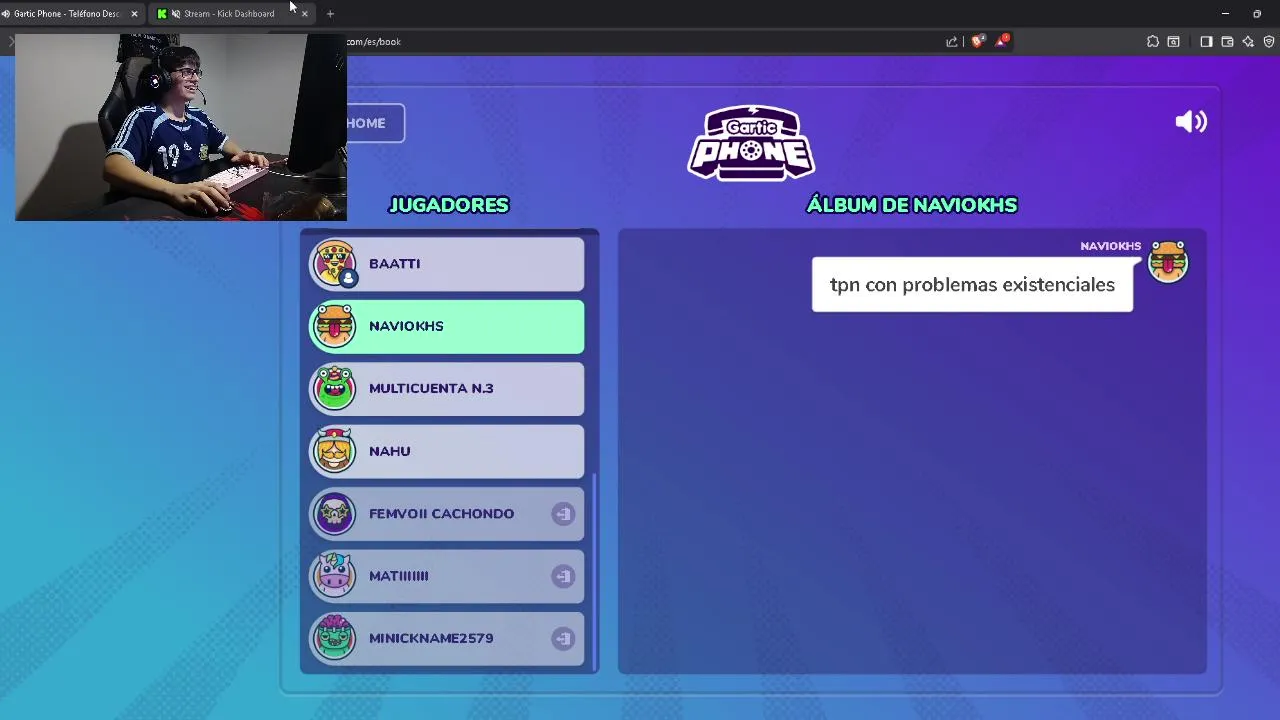
Task: Select player NAHU in the list
Action: 446,451
